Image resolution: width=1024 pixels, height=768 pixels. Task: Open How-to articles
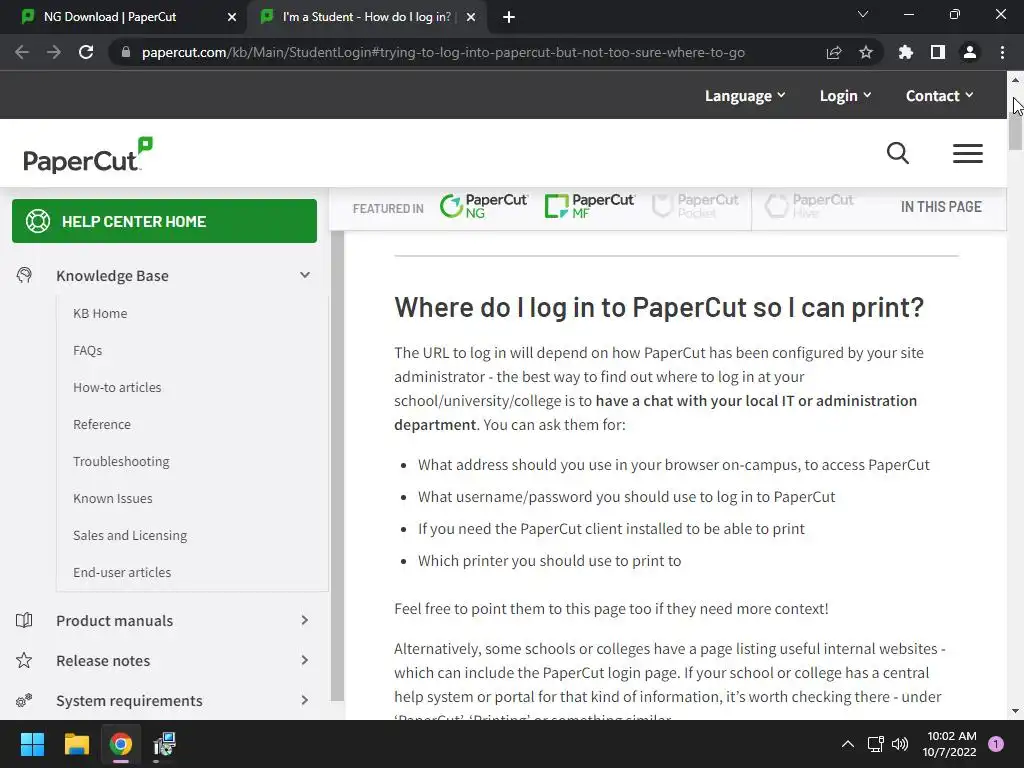[x=117, y=387]
